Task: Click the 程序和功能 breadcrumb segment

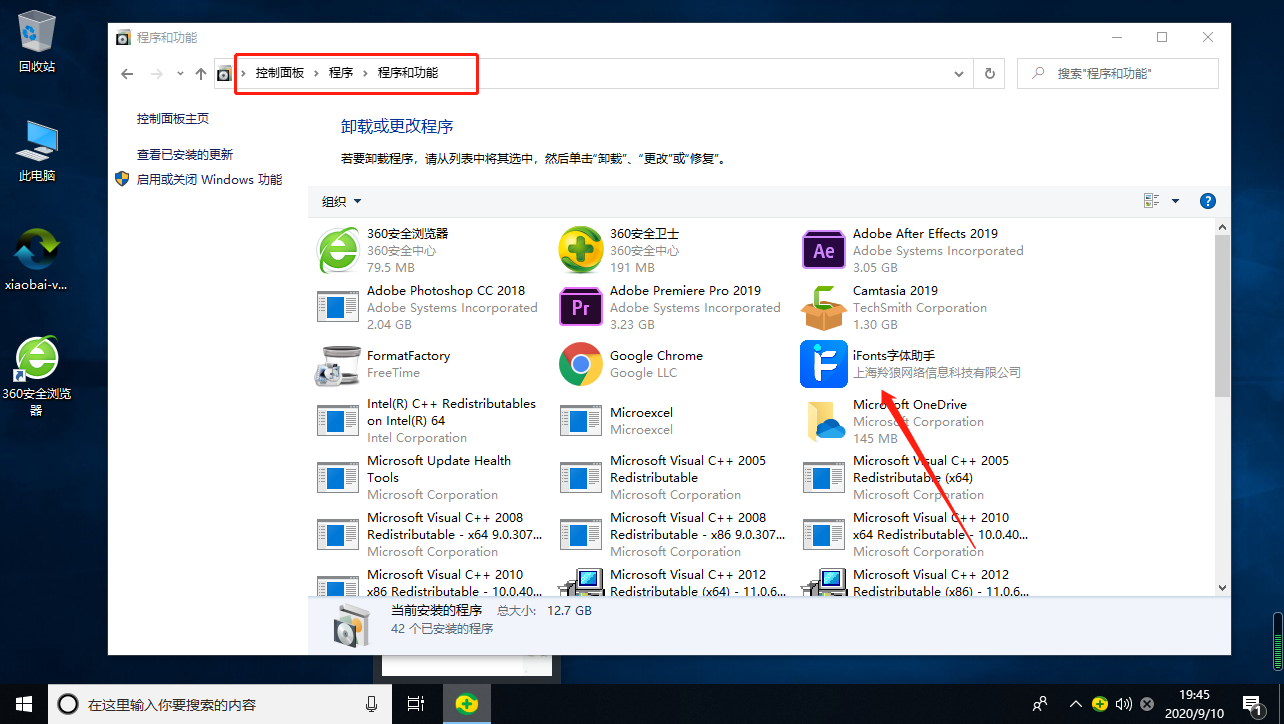Action: coord(408,73)
